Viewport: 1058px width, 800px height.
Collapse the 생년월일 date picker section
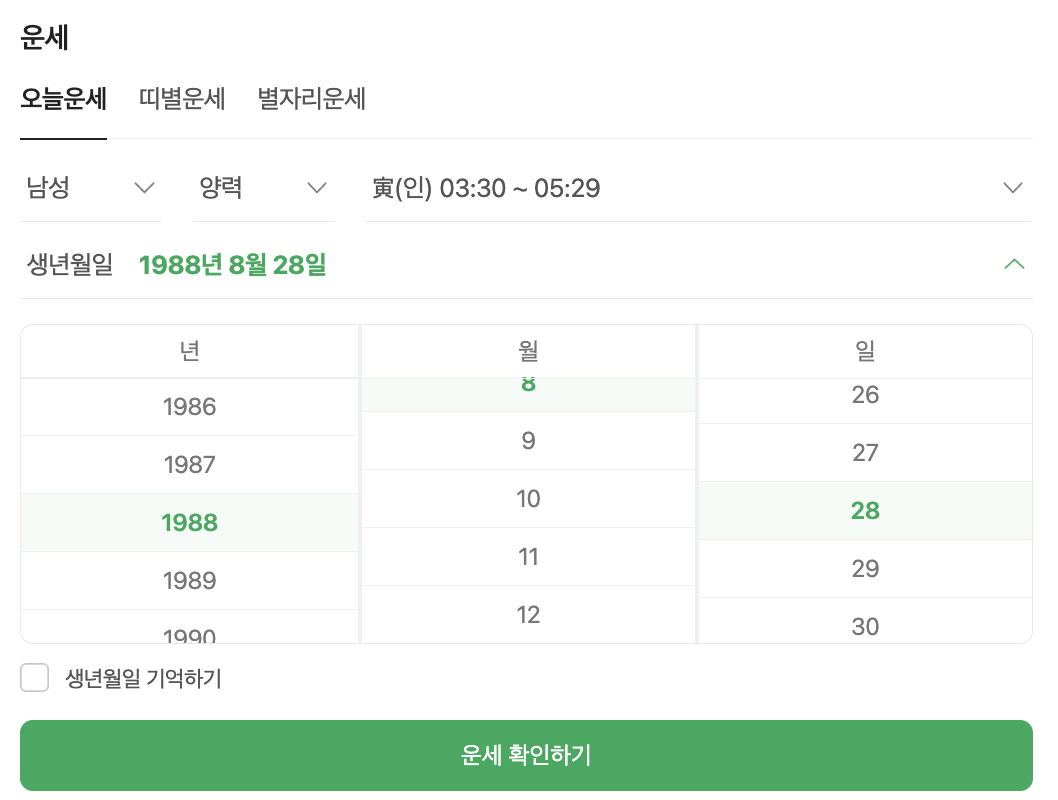pyautogui.click(x=1015, y=264)
